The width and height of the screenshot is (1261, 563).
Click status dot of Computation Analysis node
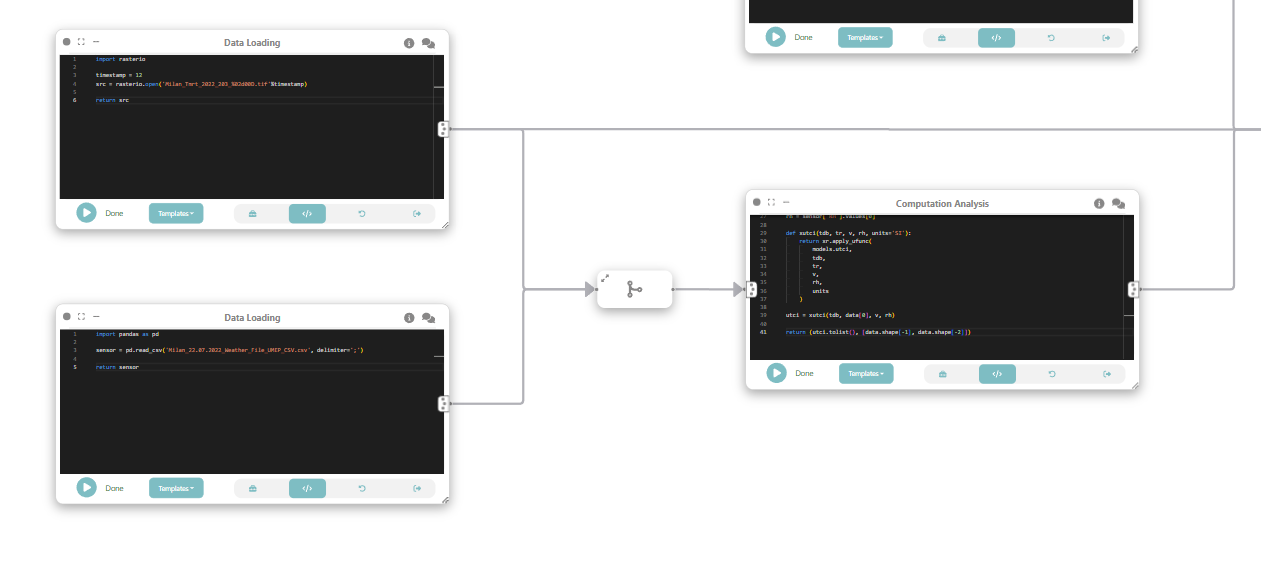click(757, 202)
